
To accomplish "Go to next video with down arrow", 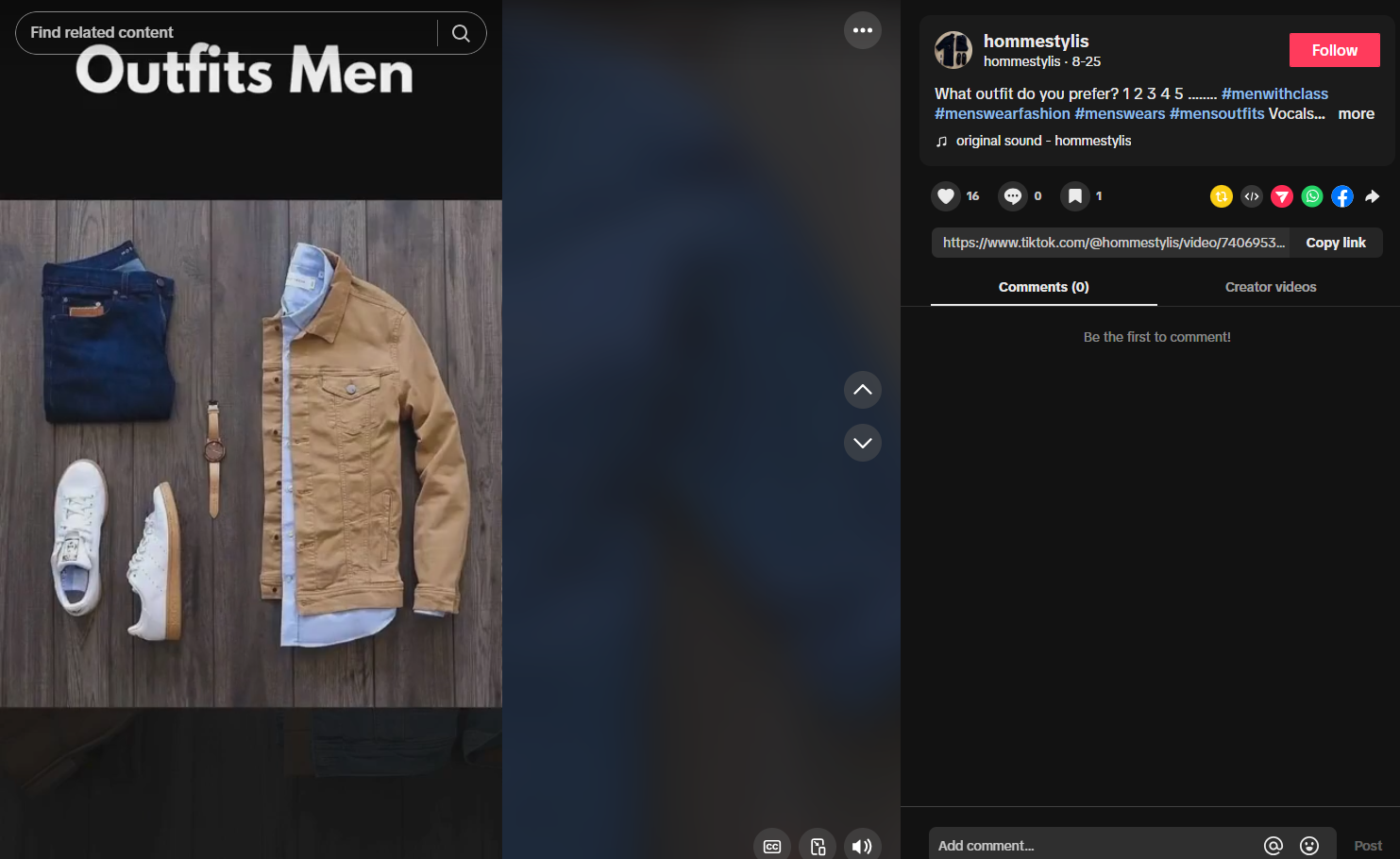I will point(863,443).
